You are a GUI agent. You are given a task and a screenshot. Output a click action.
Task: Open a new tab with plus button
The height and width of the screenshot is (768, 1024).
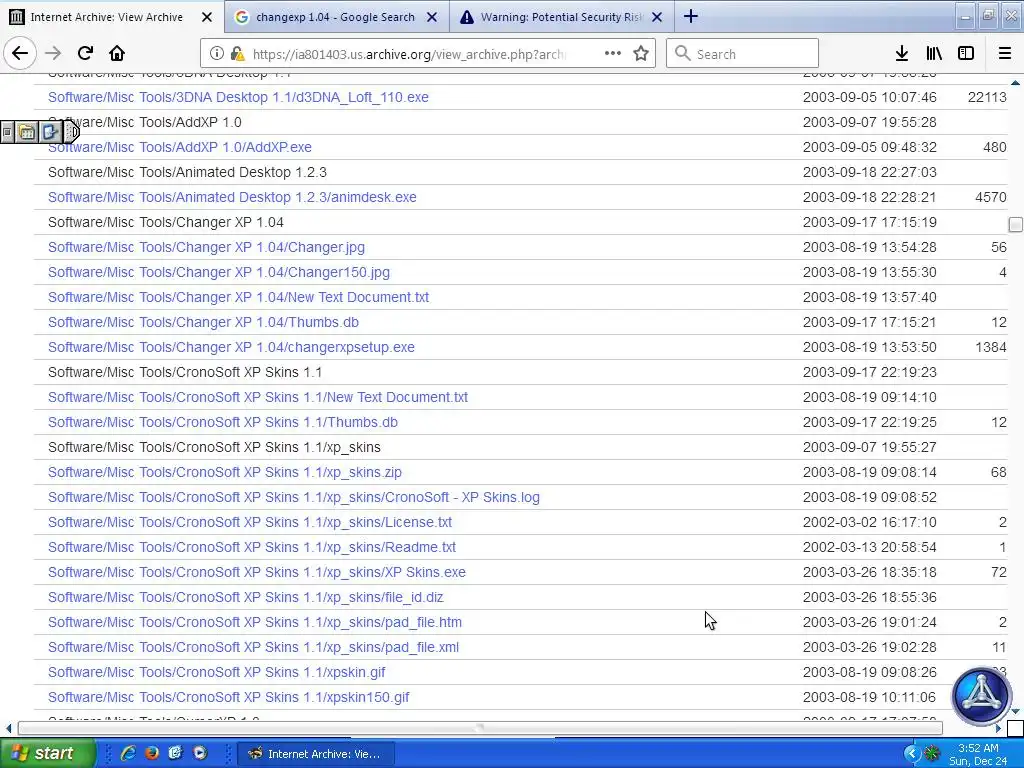pos(691,16)
